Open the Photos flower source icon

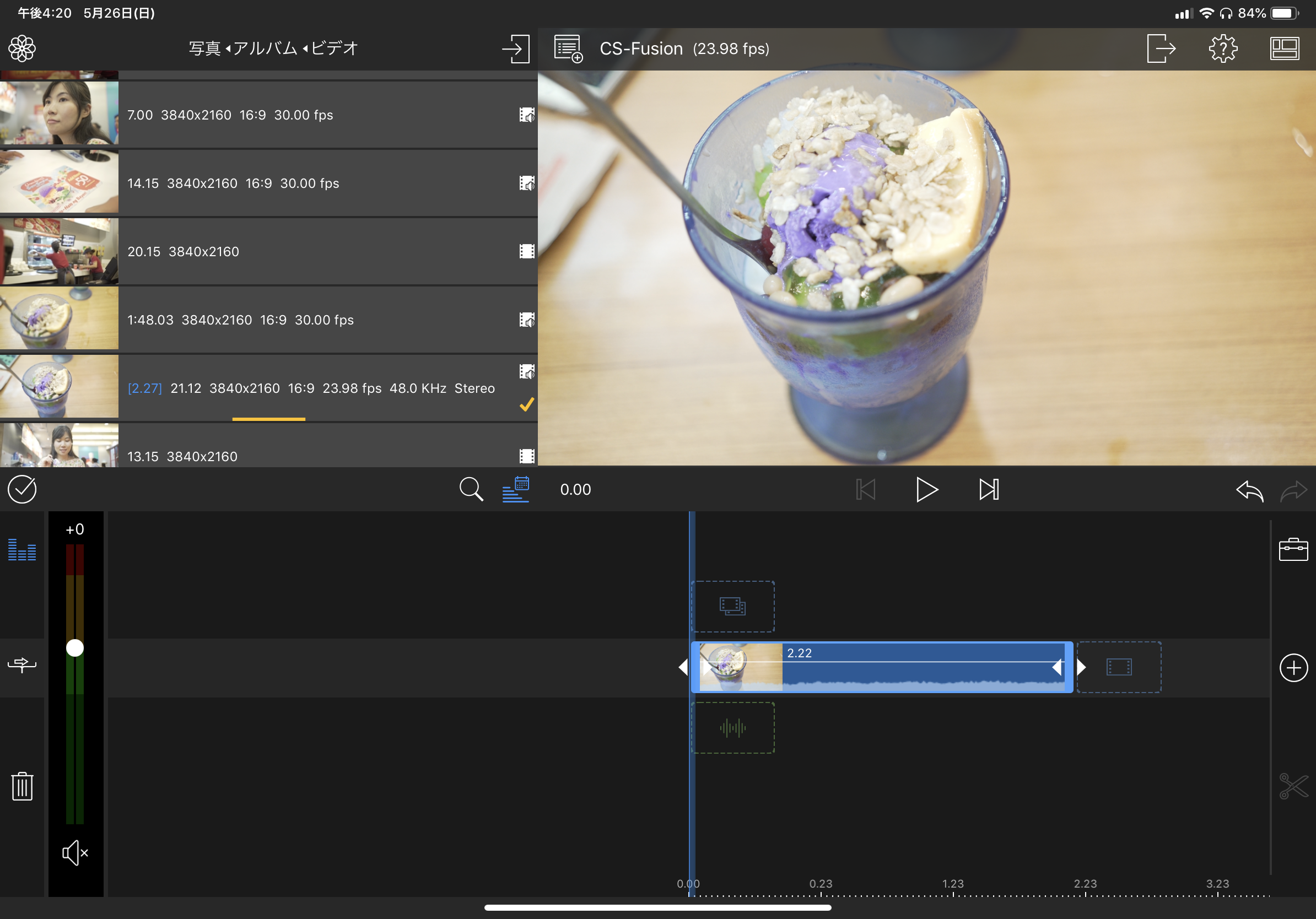coord(22,48)
